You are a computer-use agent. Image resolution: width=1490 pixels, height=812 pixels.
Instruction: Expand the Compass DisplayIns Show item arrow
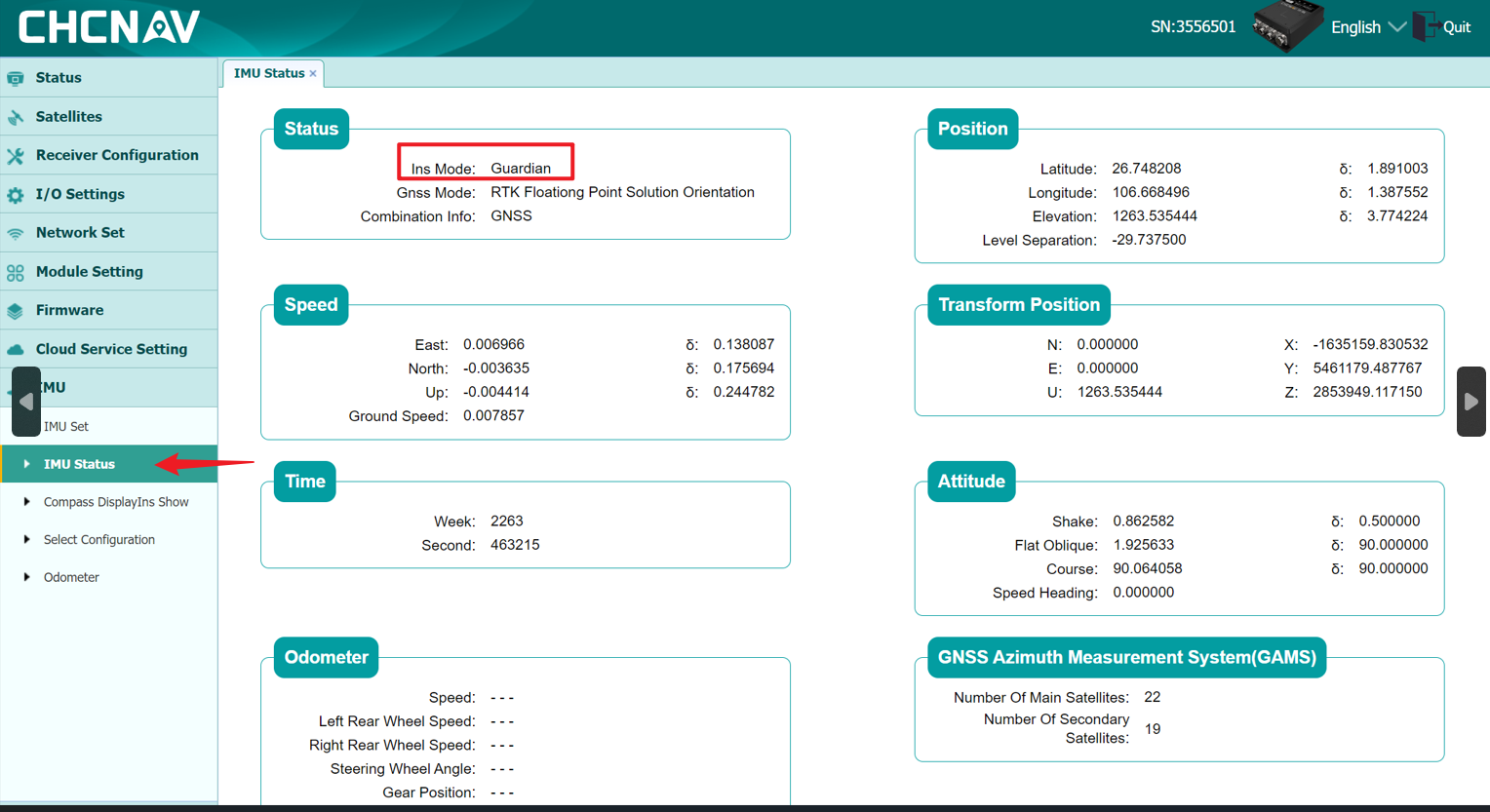click(x=26, y=502)
